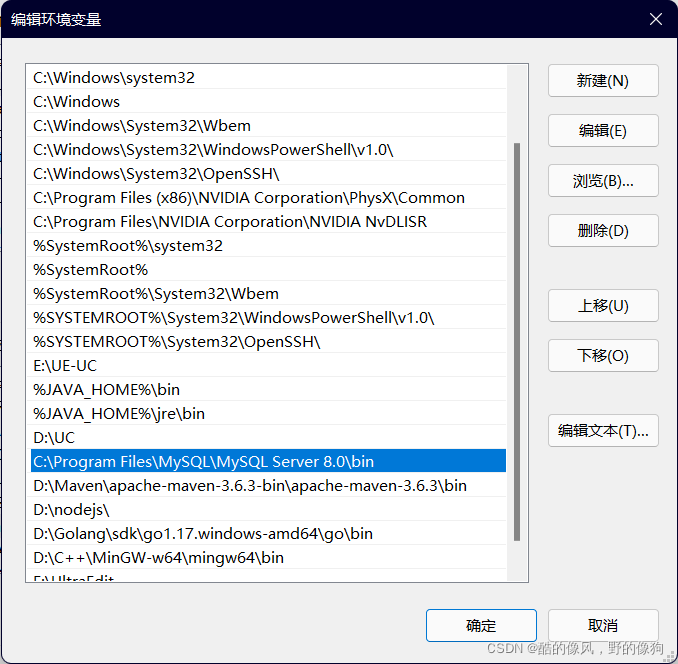Select the MinGW-w64\mingw64\bin entry

pyautogui.click(x=268, y=558)
